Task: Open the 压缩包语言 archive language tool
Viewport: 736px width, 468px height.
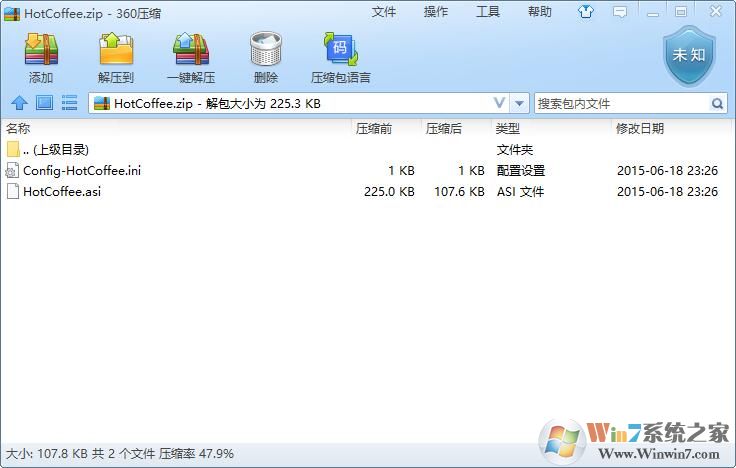Action: [341, 49]
